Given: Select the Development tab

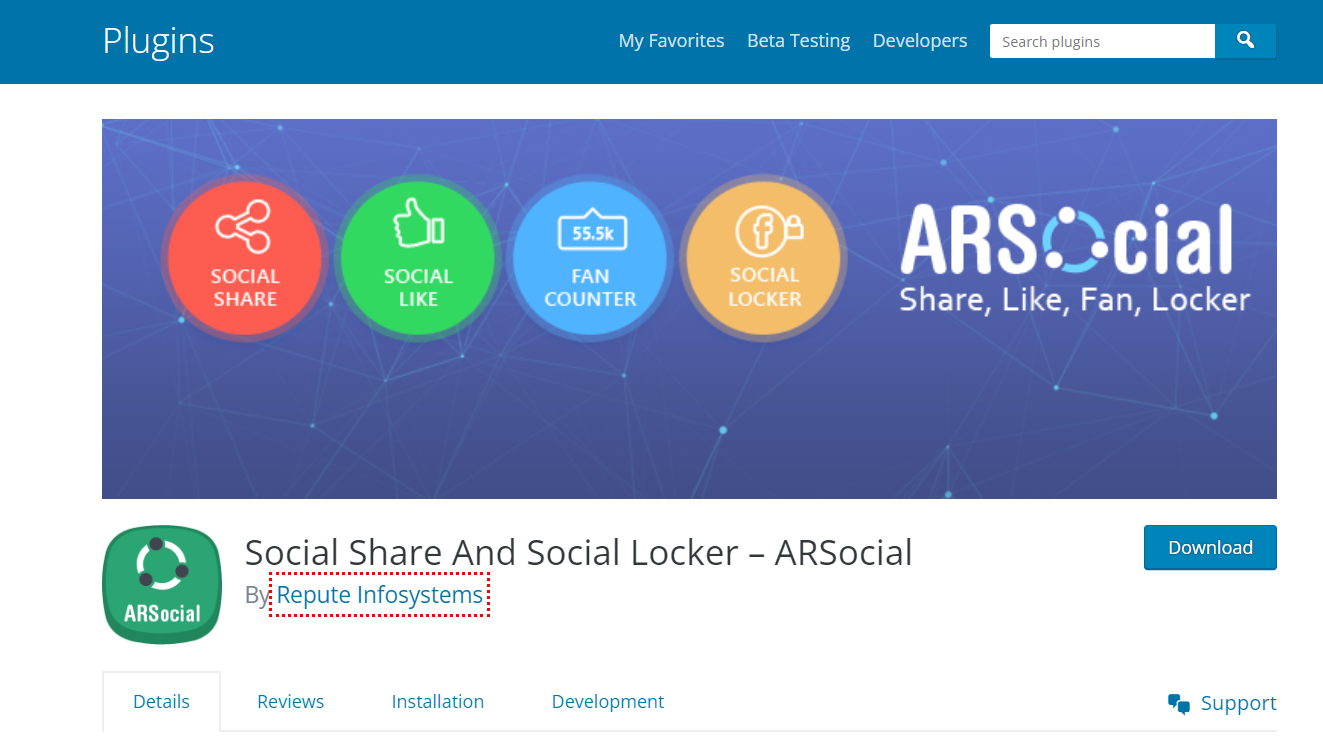Looking at the screenshot, I should tap(607, 701).
